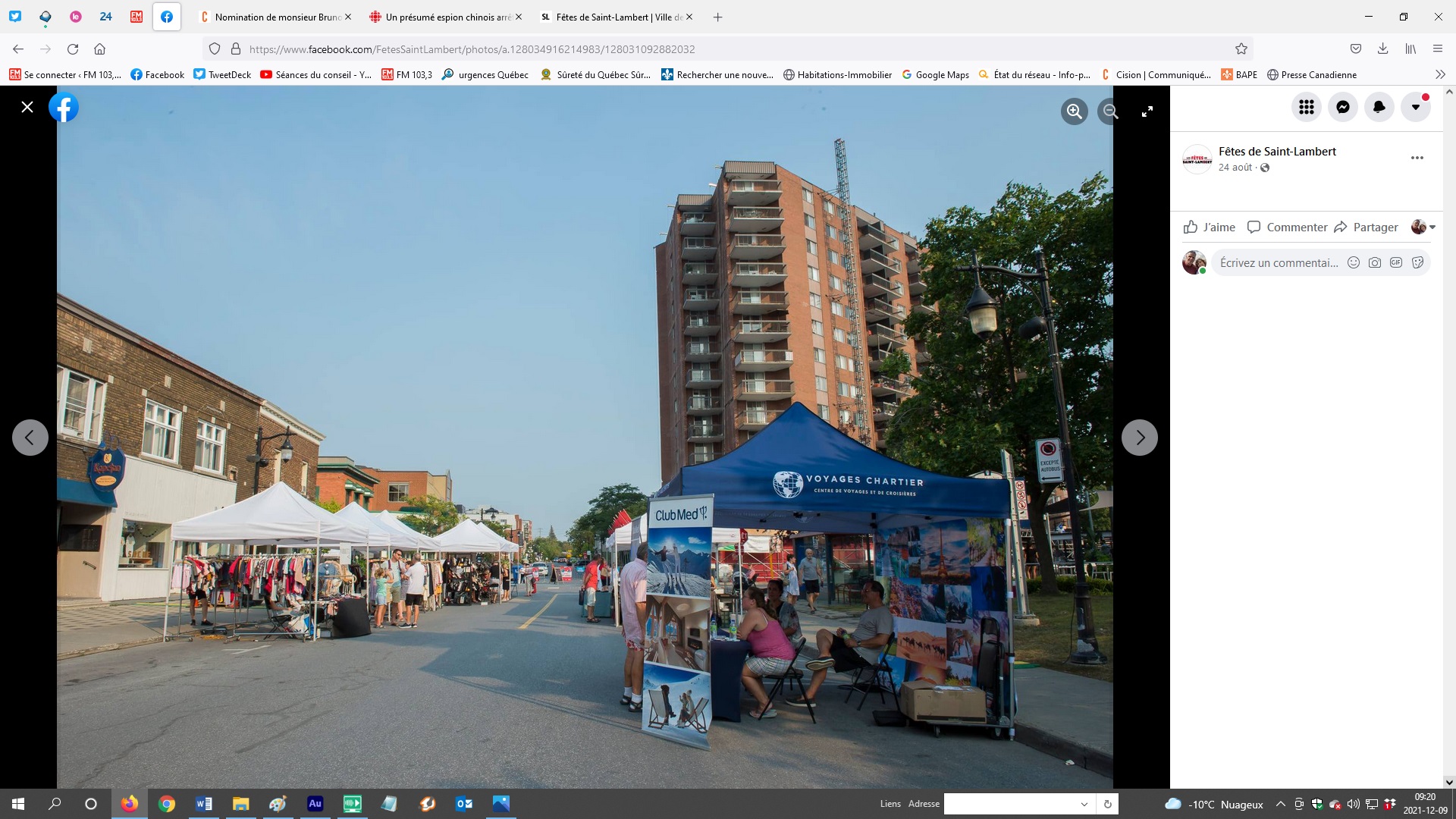Open post options three-dot menu
This screenshot has width=1456, height=819.
(x=1417, y=158)
